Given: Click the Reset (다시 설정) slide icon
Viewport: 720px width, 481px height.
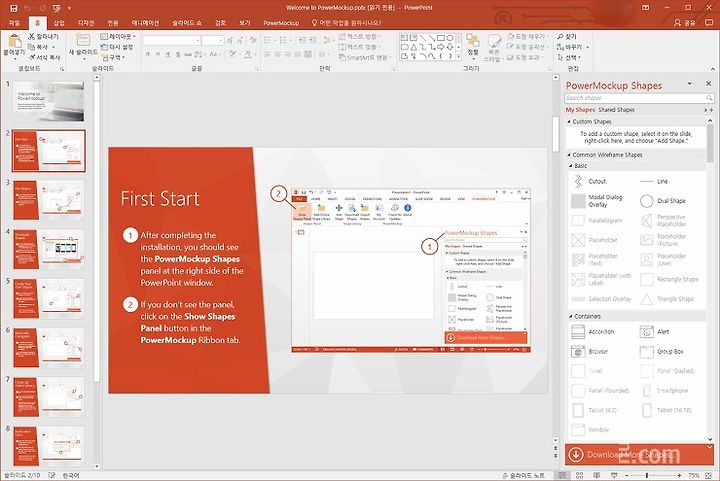Looking at the screenshot, I should pyautogui.click(x=104, y=47).
